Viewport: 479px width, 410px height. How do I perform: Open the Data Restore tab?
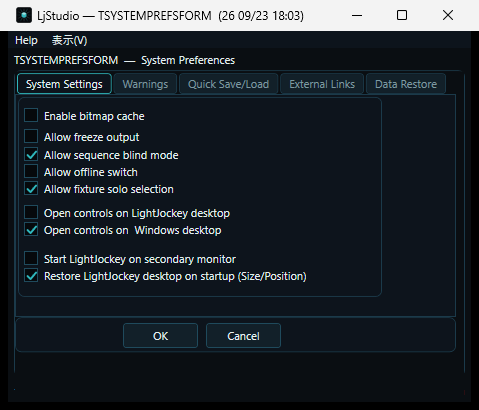(406, 84)
